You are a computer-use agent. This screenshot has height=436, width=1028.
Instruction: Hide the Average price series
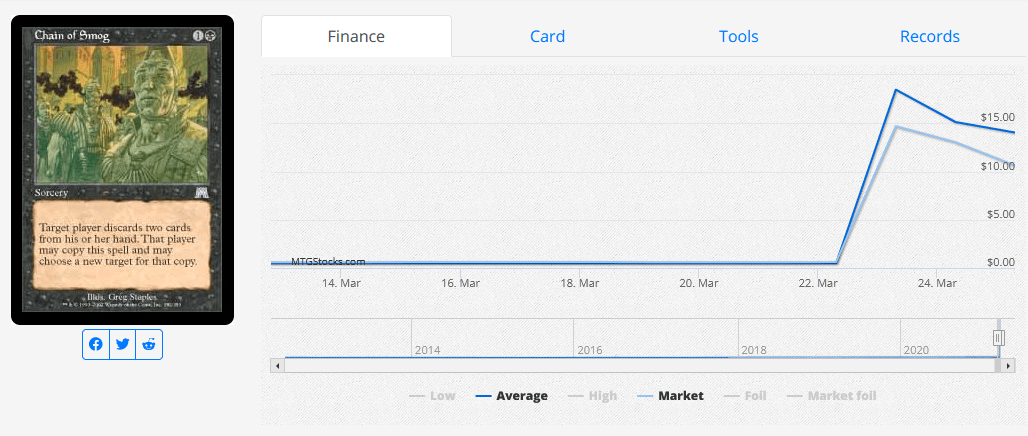pyautogui.click(x=511, y=396)
